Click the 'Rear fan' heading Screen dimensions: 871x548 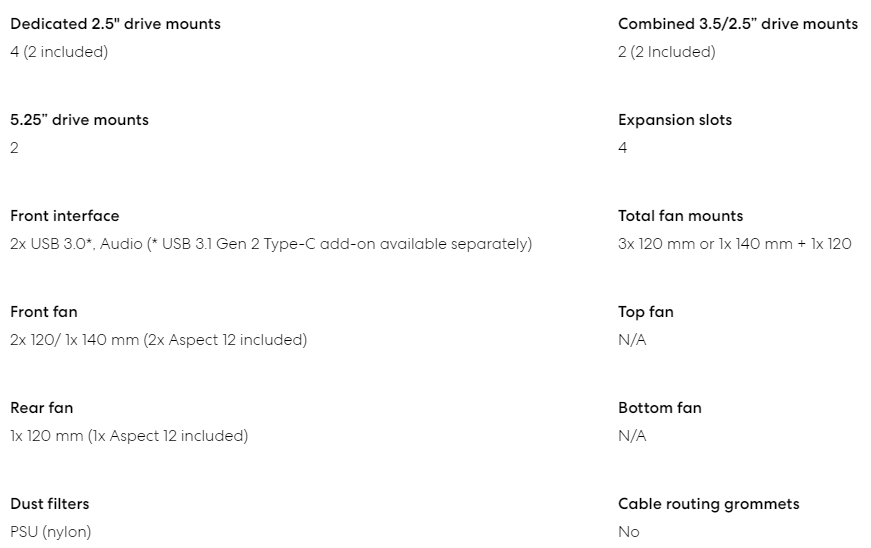(41, 408)
